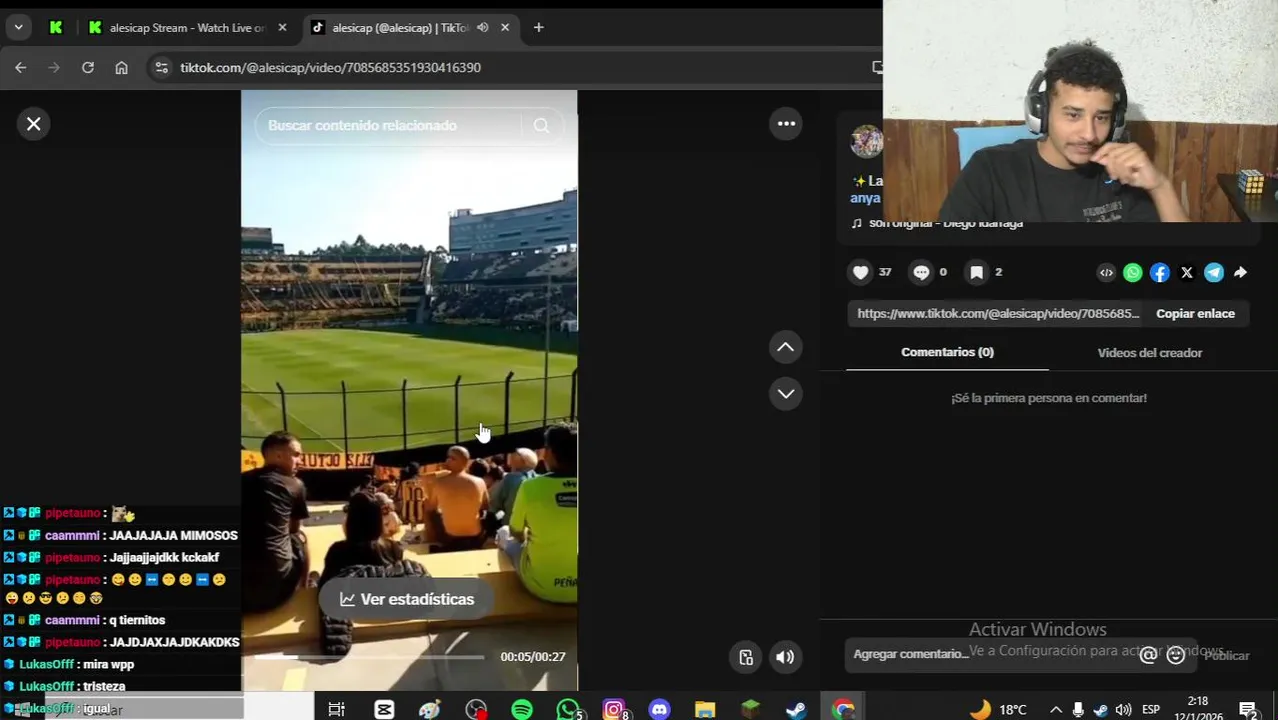Get embed code icon

tap(1106, 272)
